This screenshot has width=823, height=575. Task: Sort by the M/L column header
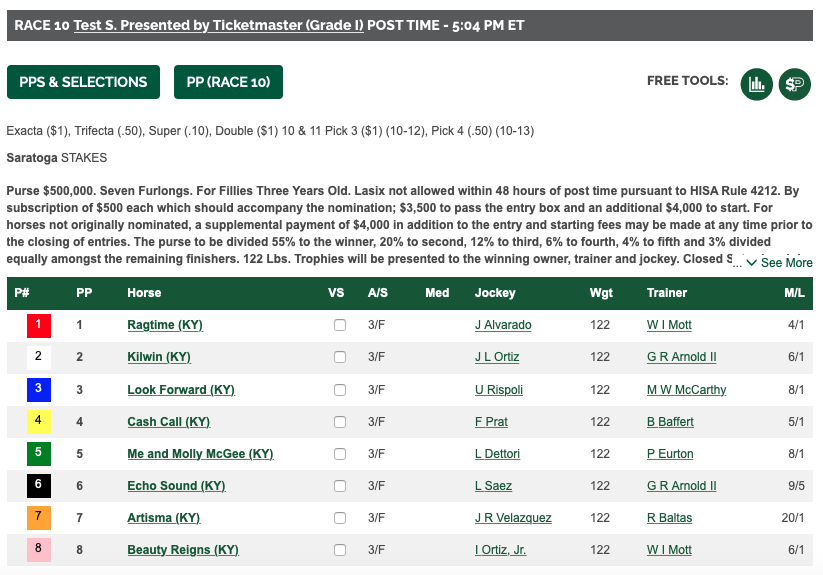pos(794,293)
